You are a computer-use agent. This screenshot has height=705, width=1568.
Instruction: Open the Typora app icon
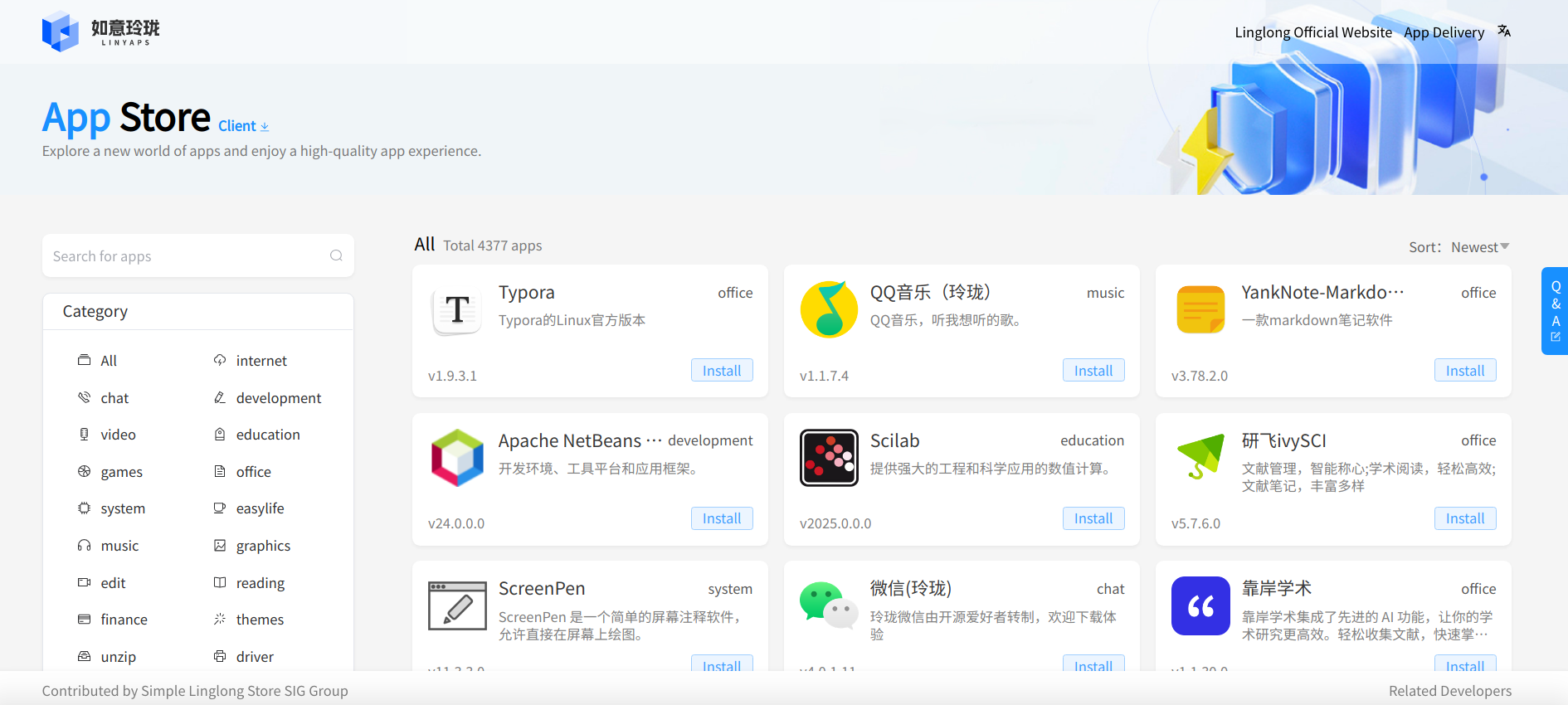click(x=457, y=310)
